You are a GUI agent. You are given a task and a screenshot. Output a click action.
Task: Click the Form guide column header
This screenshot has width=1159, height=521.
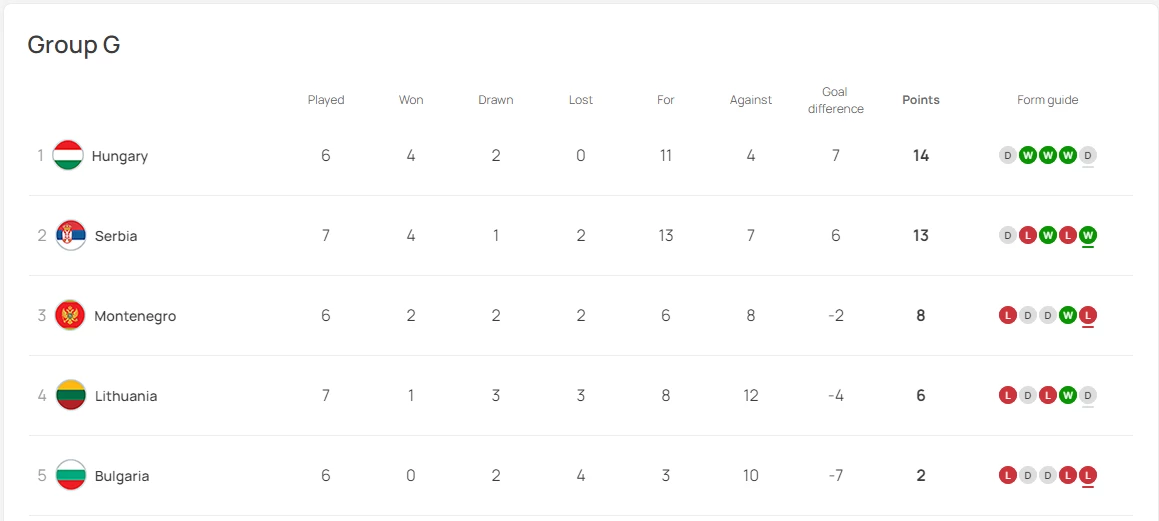1047,100
